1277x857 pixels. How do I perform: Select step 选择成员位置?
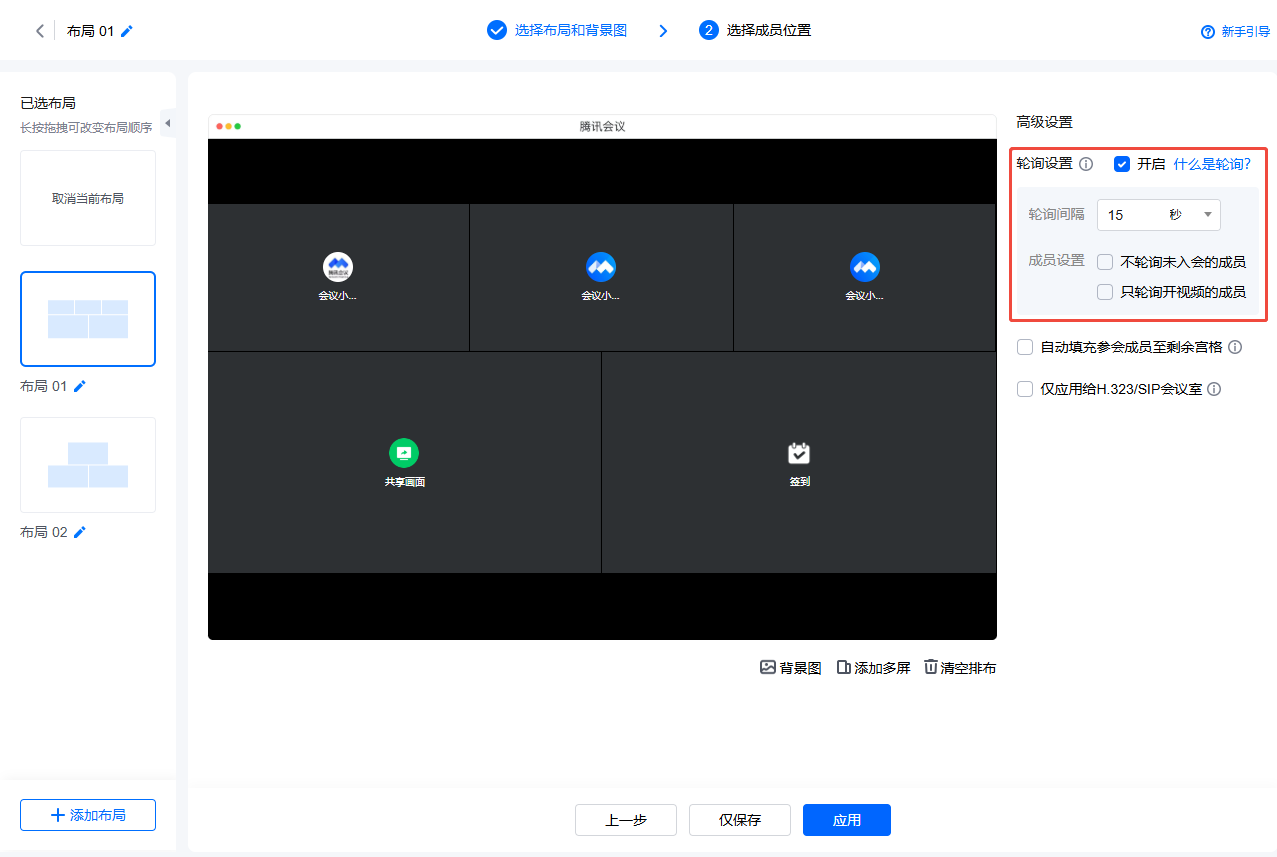(769, 30)
